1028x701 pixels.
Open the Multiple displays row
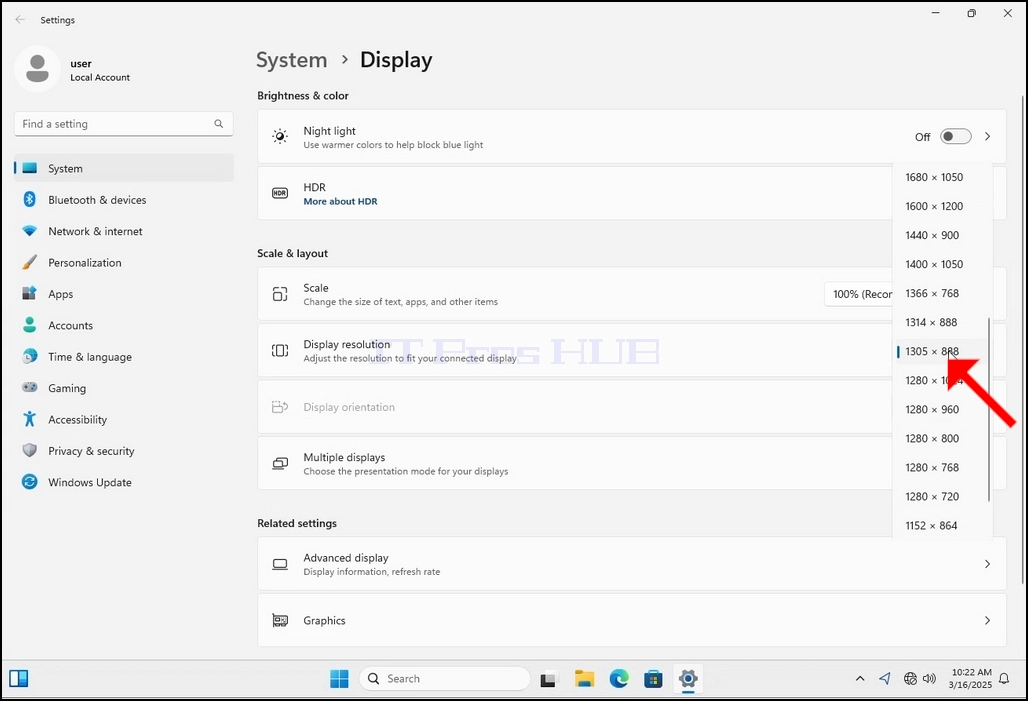[x=632, y=464]
